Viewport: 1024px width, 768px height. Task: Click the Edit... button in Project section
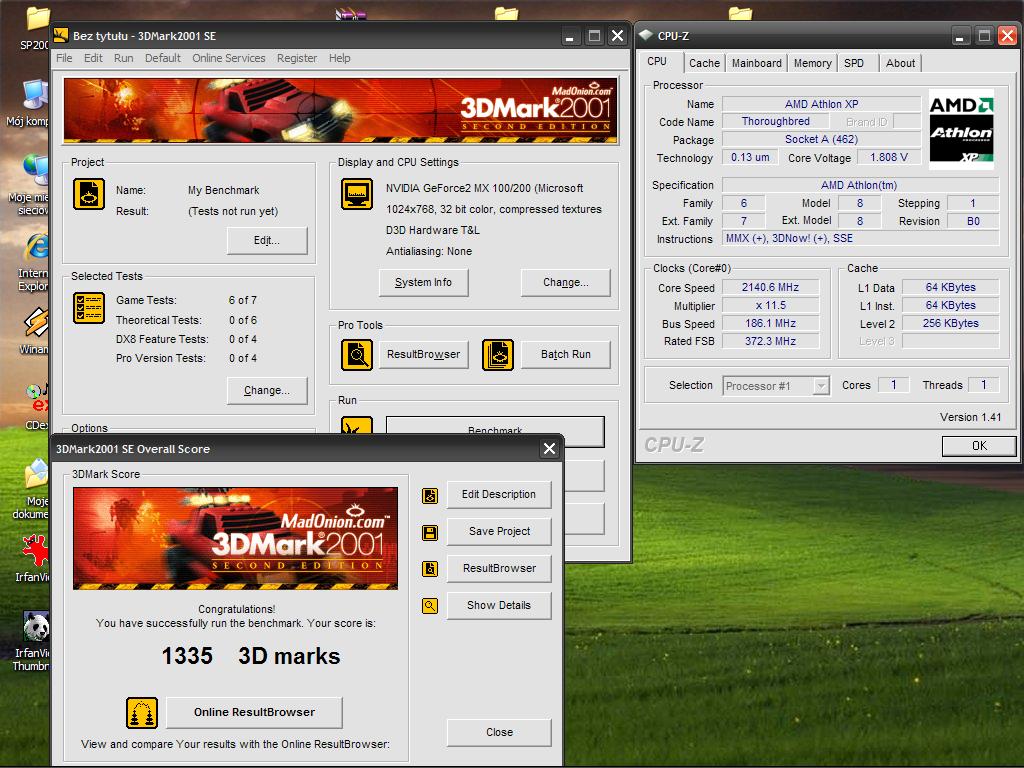tap(267, 240)
